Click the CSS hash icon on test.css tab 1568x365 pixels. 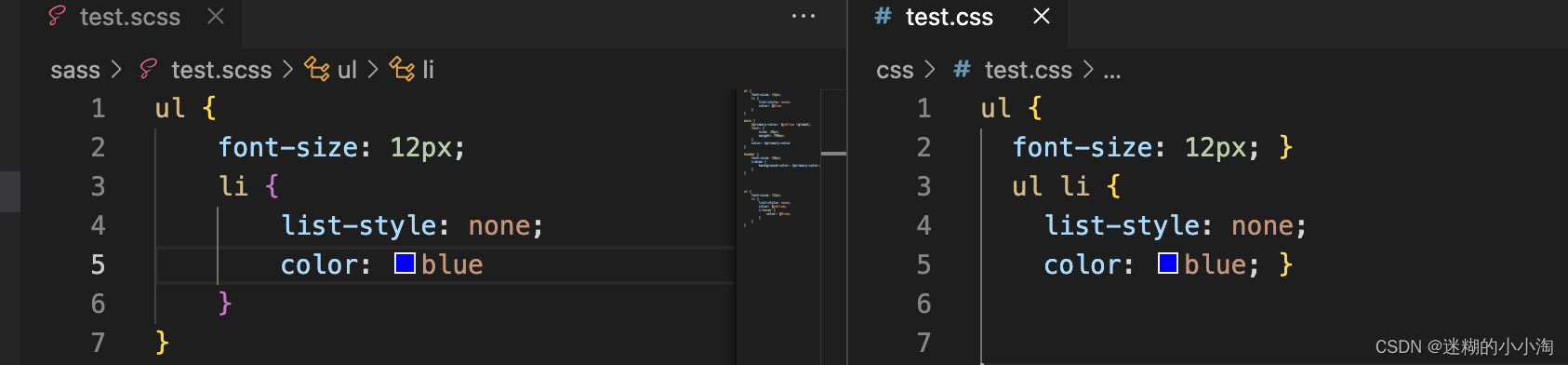(883, 16)
